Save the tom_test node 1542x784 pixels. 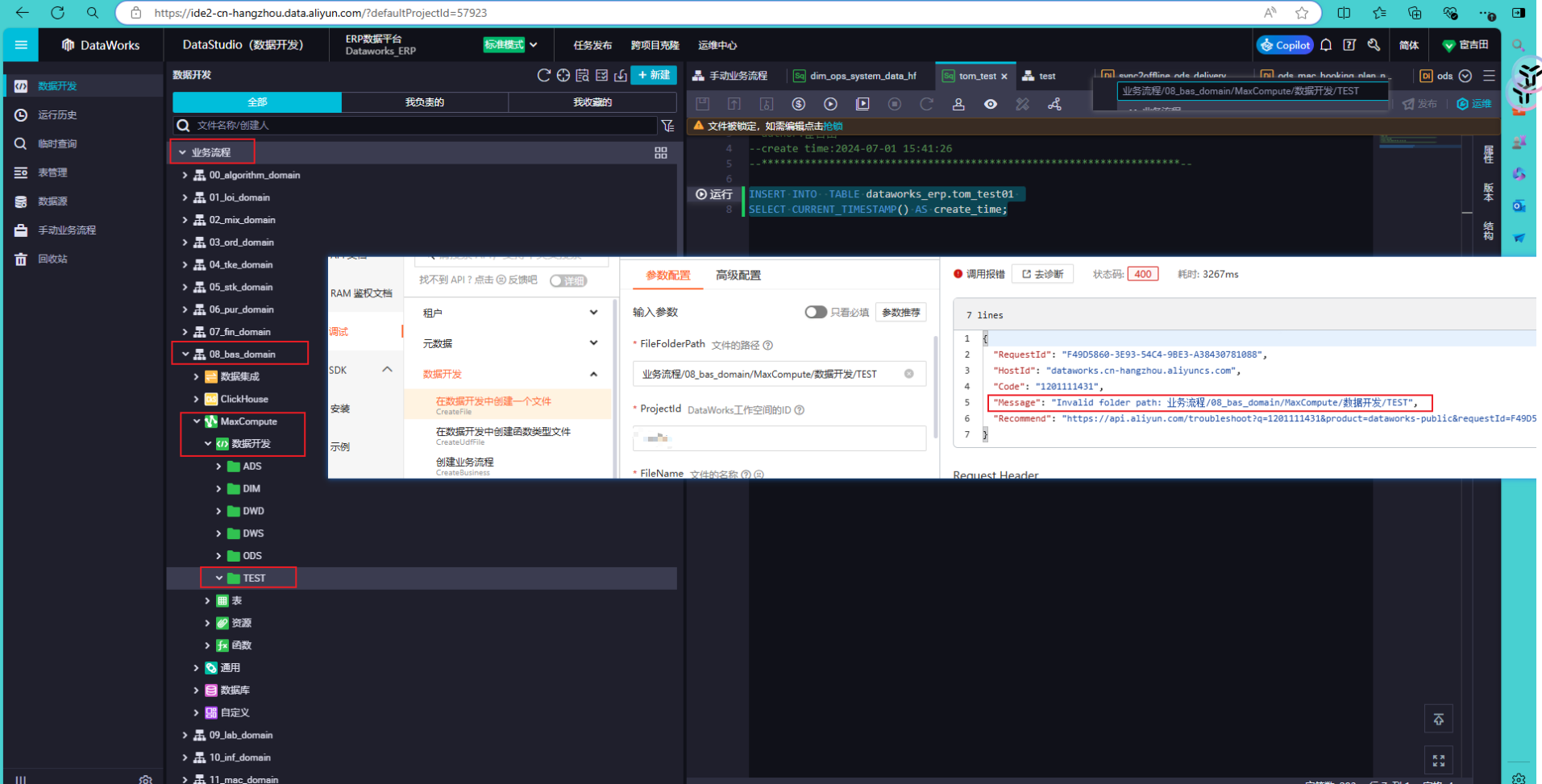[703, 104]
